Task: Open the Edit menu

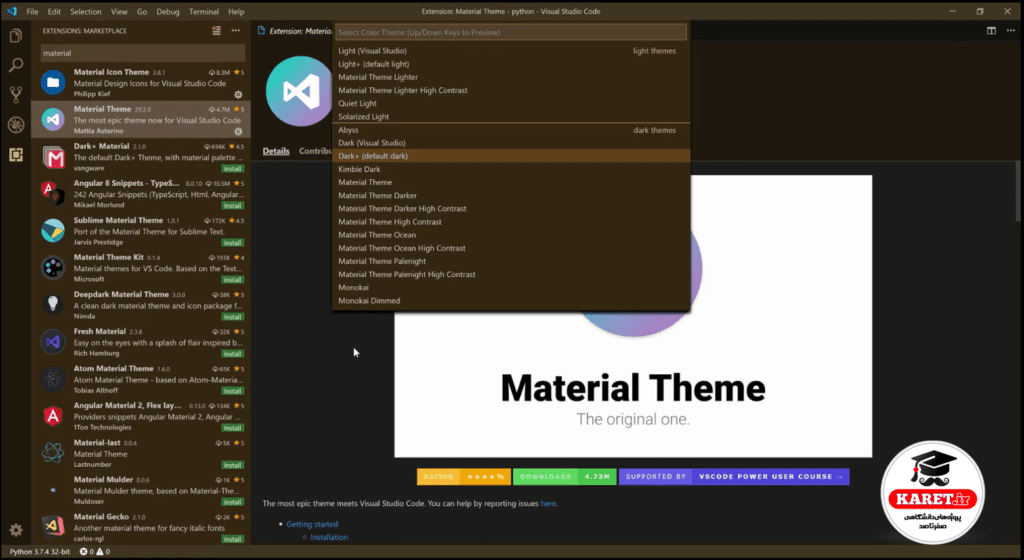Action: pyautogui.click(x=54, y=12)
